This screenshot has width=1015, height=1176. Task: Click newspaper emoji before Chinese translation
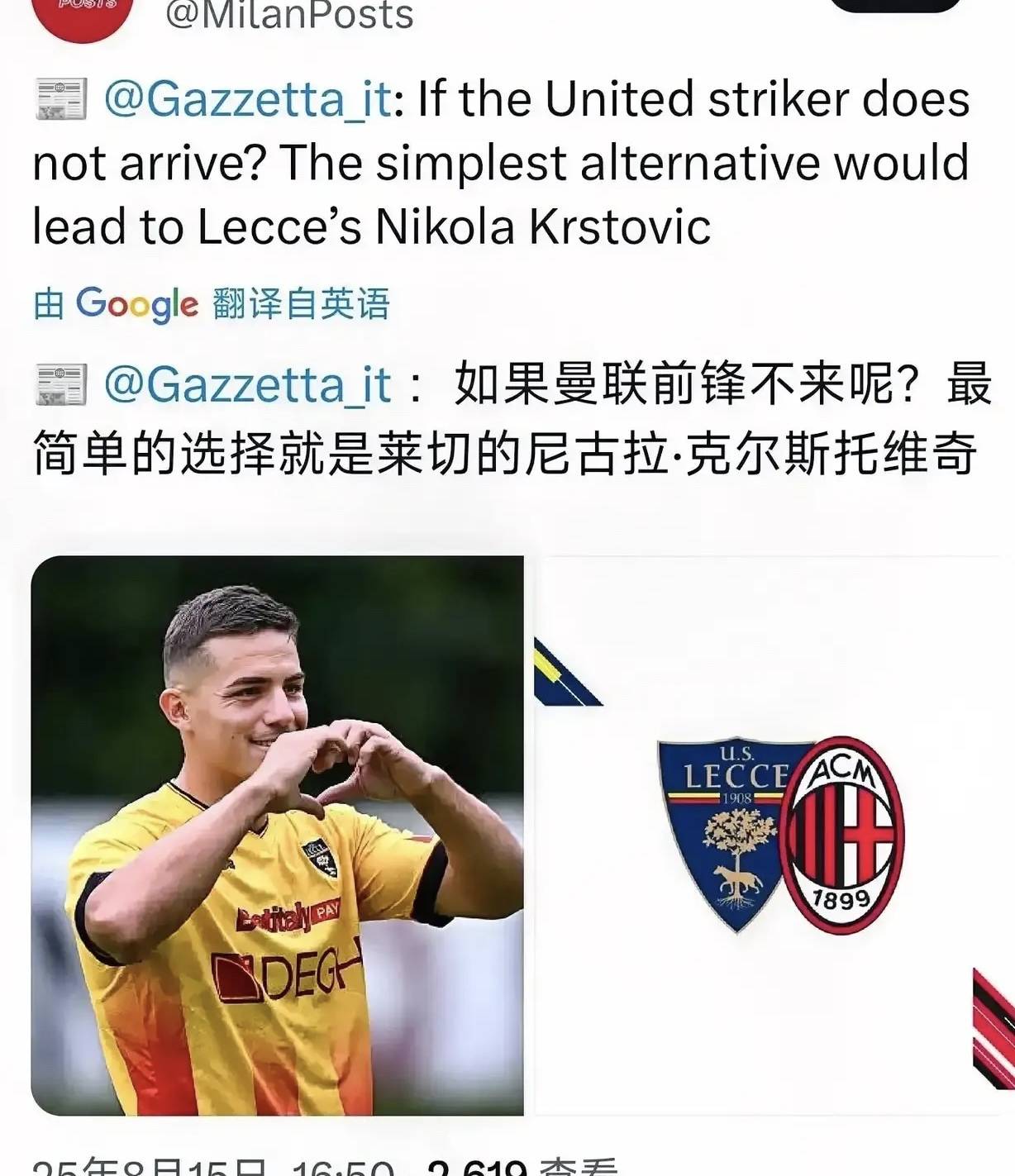click(x=60, y=385)
